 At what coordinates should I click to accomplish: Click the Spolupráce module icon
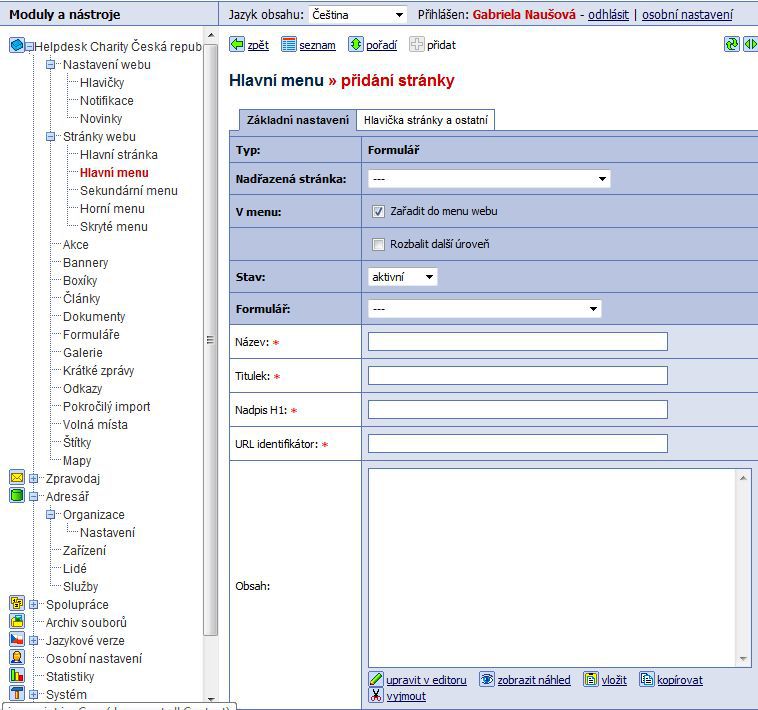(17, 603)
